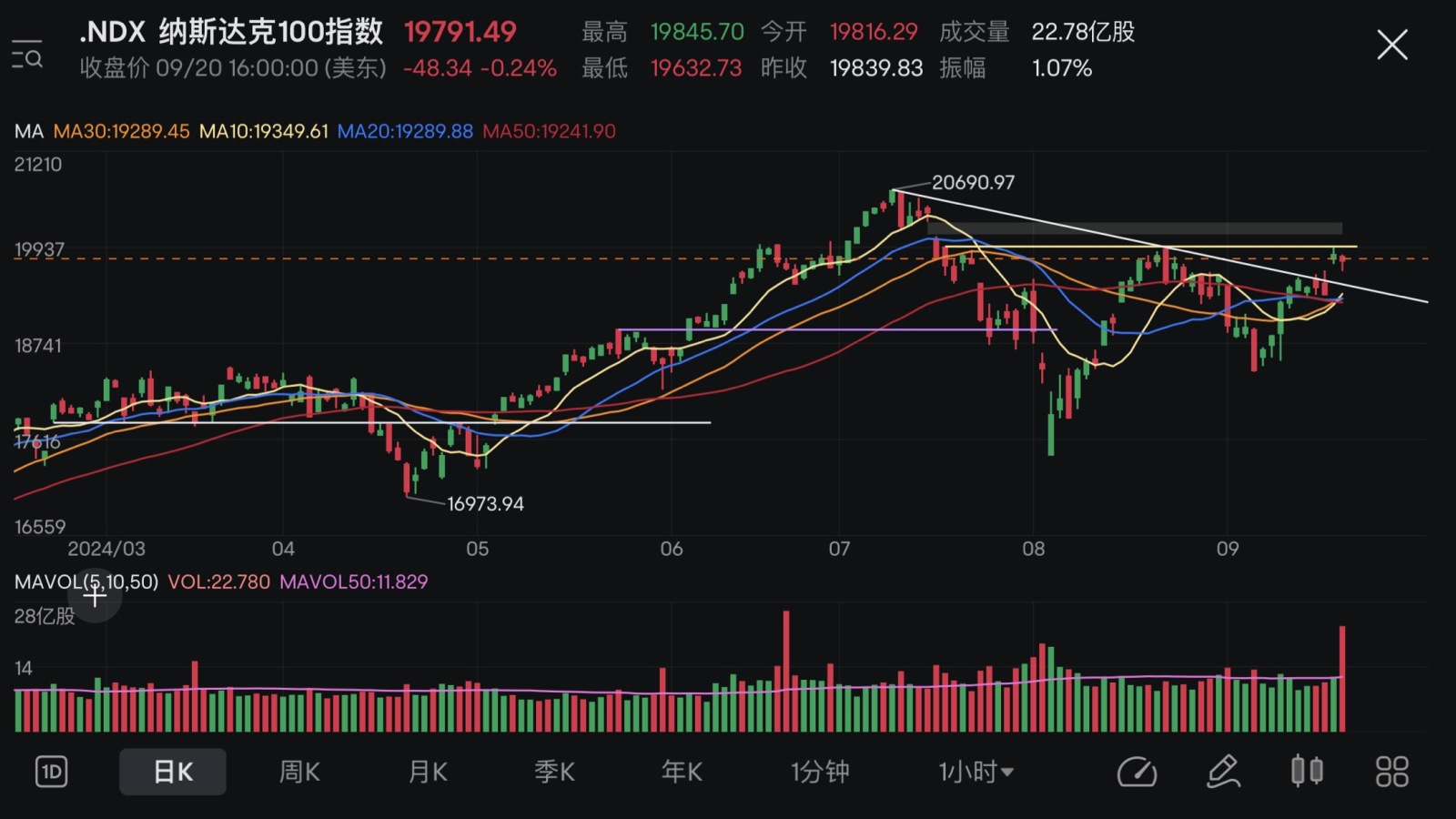
Task: Click the 成交量 22.78亿股 volume figure
Action: (1037, 32)
